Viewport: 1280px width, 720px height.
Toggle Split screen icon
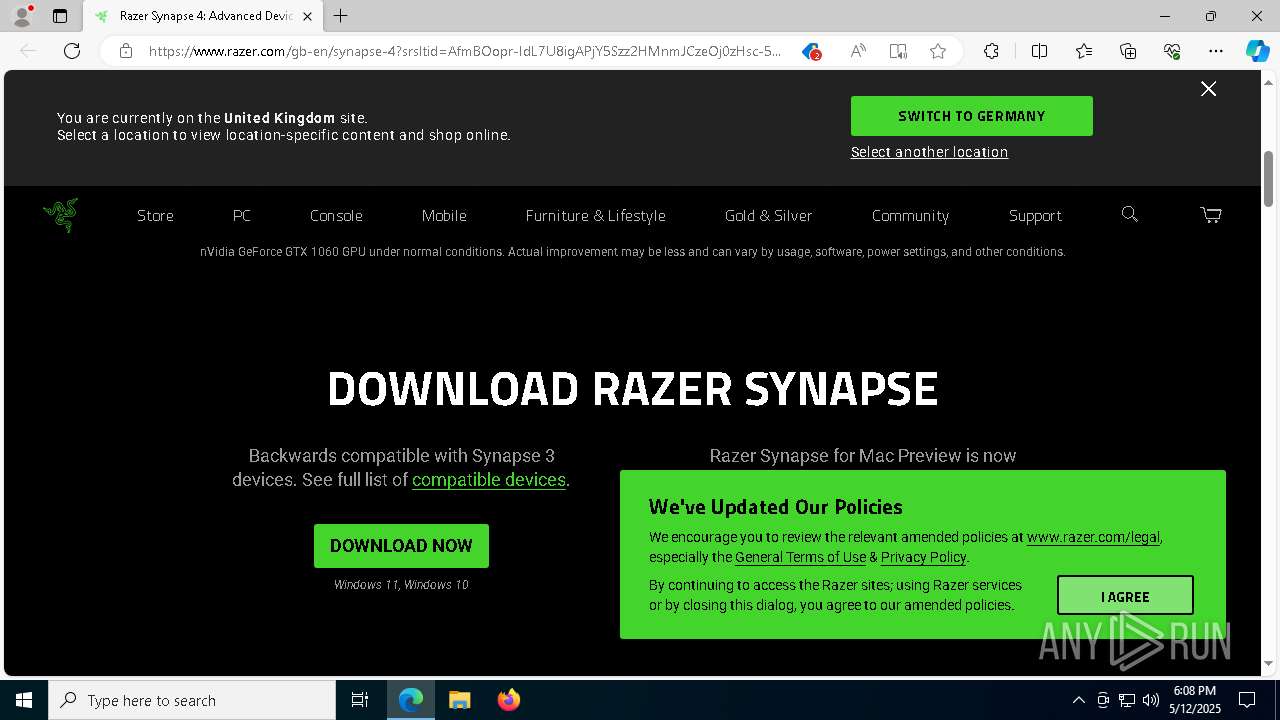(x=1039, y=51)
